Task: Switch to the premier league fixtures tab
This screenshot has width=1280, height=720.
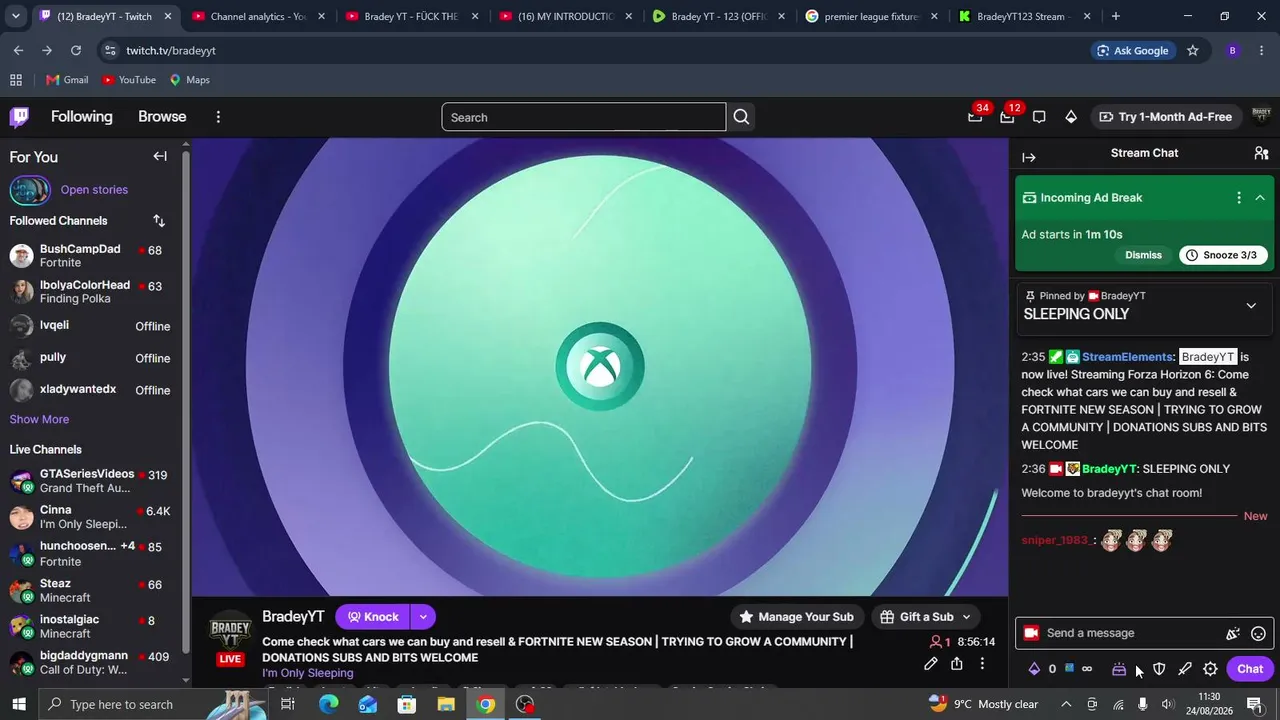Action: (x=870, y=16)
